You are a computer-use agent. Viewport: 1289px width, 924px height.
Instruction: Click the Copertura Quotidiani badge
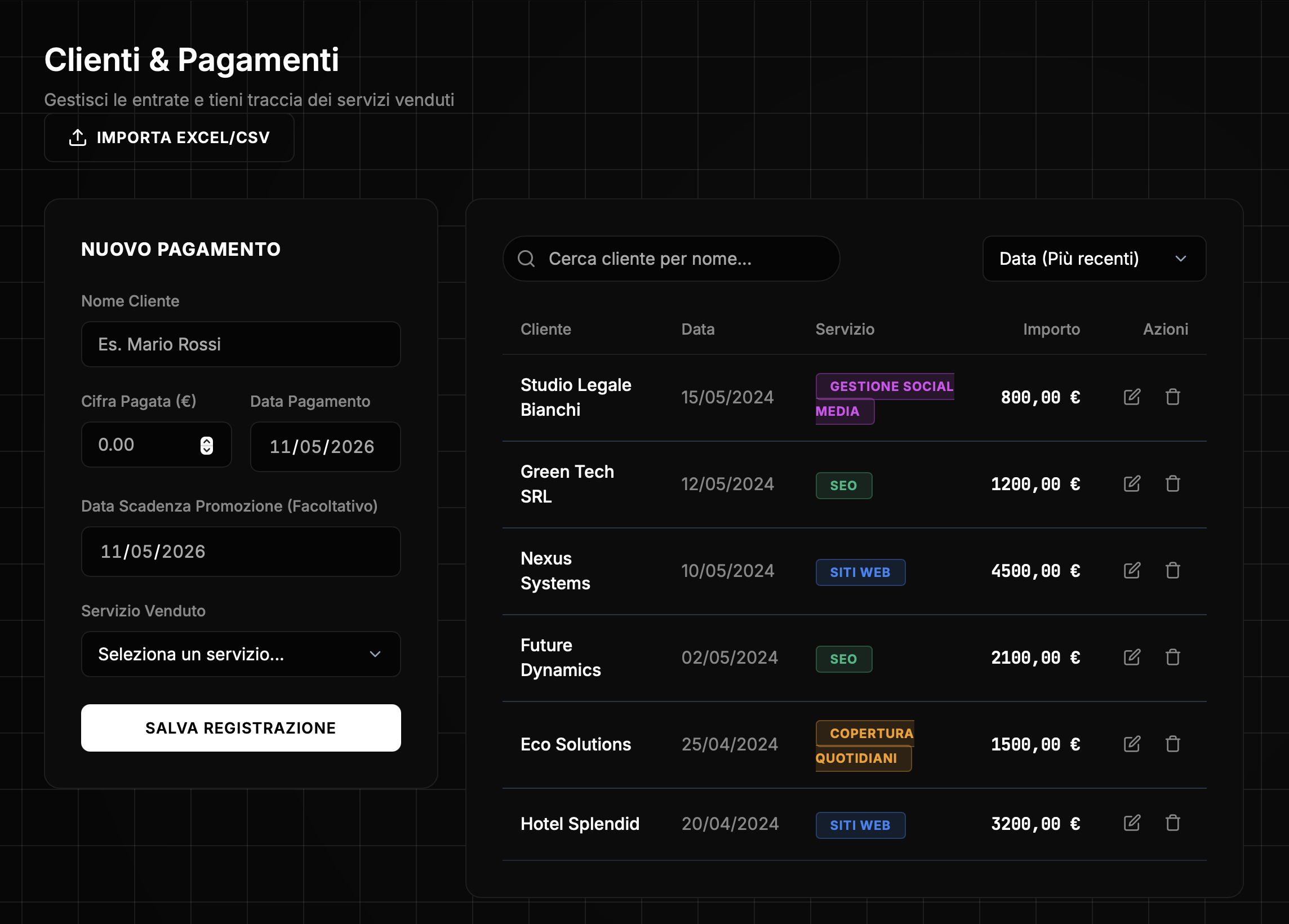point(864,745)
